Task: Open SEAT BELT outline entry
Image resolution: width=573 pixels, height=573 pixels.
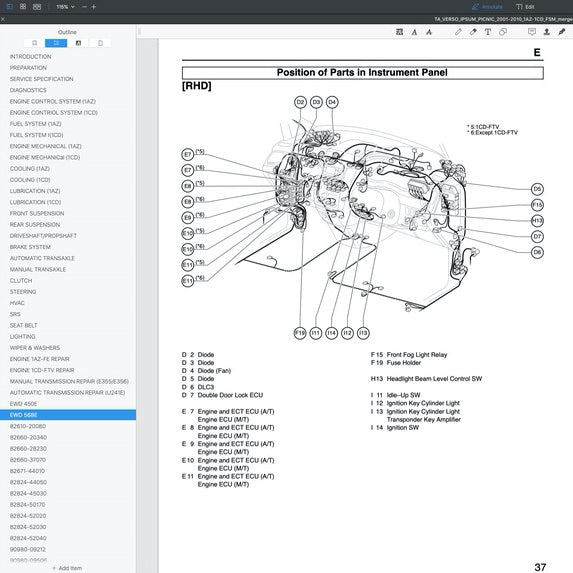Action: pyautogui.click(x=23, y=326)
